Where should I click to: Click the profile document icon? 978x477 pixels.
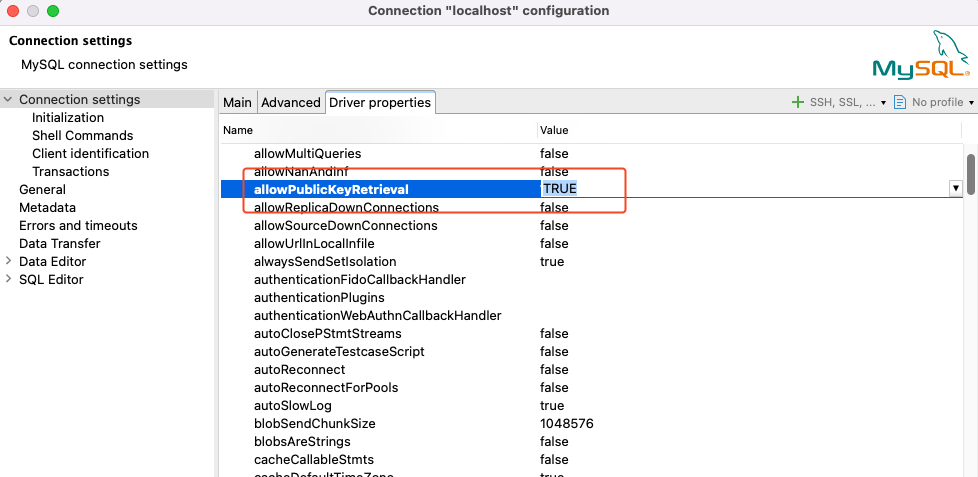click(x=900, y=102)
